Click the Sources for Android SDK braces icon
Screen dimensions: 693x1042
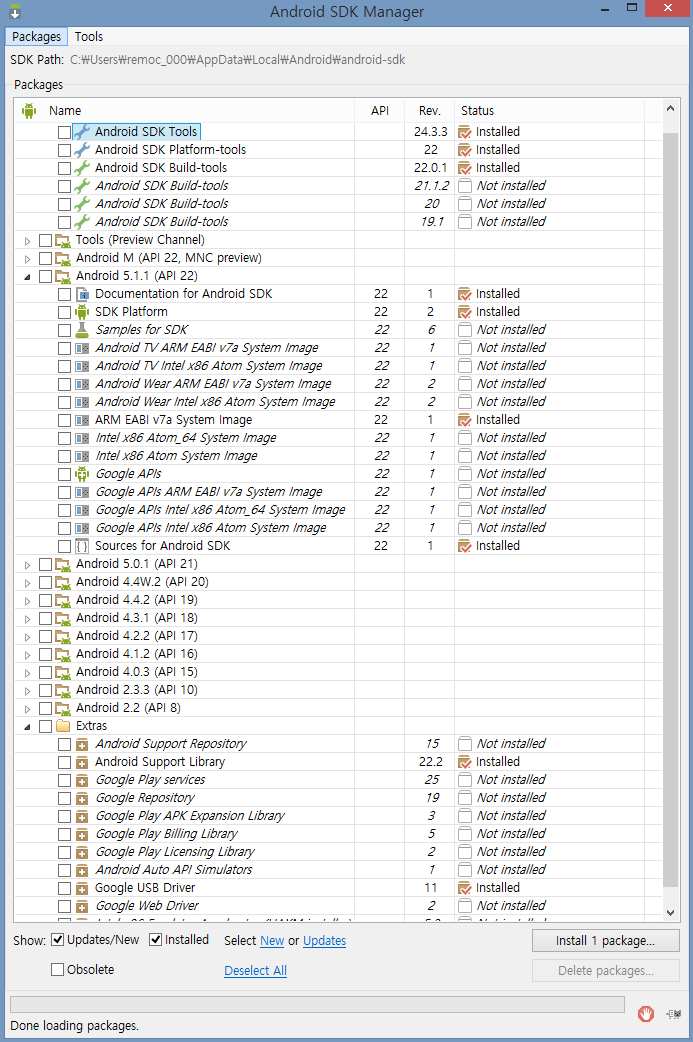tap(82, 546)
